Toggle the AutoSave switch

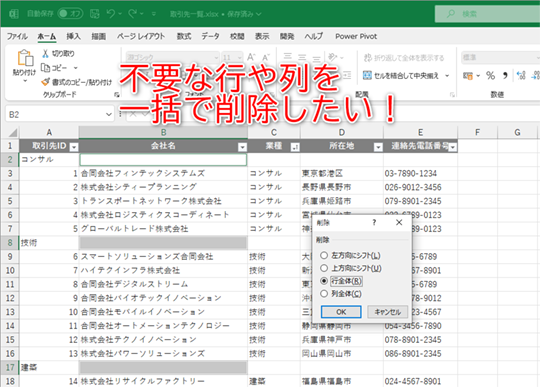71,14
